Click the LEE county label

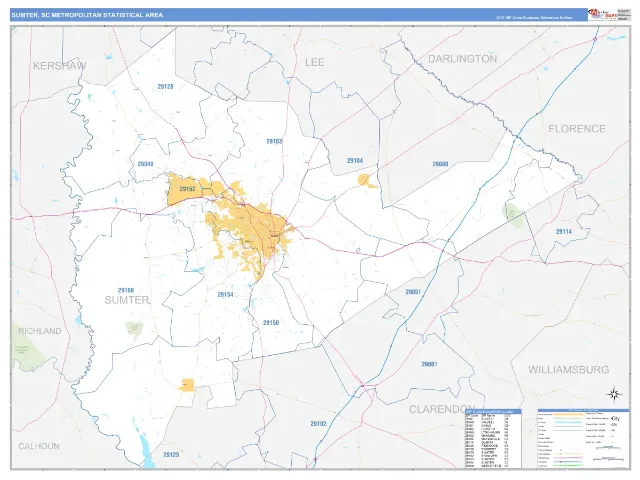[x=315, y=62]
